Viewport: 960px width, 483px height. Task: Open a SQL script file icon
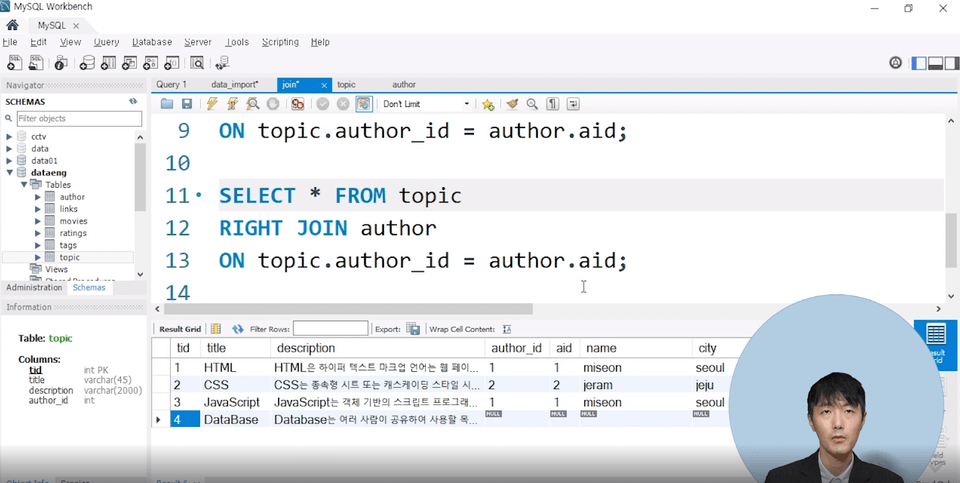click(x=36, y=62)
